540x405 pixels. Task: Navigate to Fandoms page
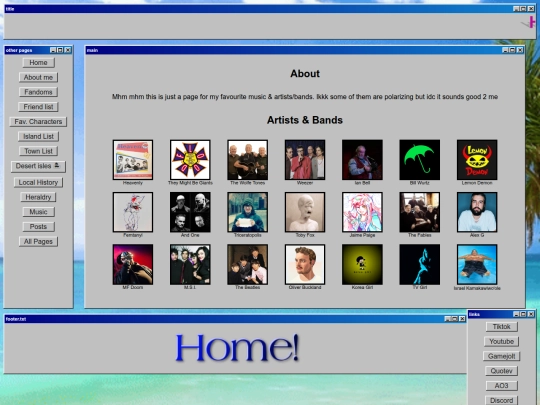[38, 92]
